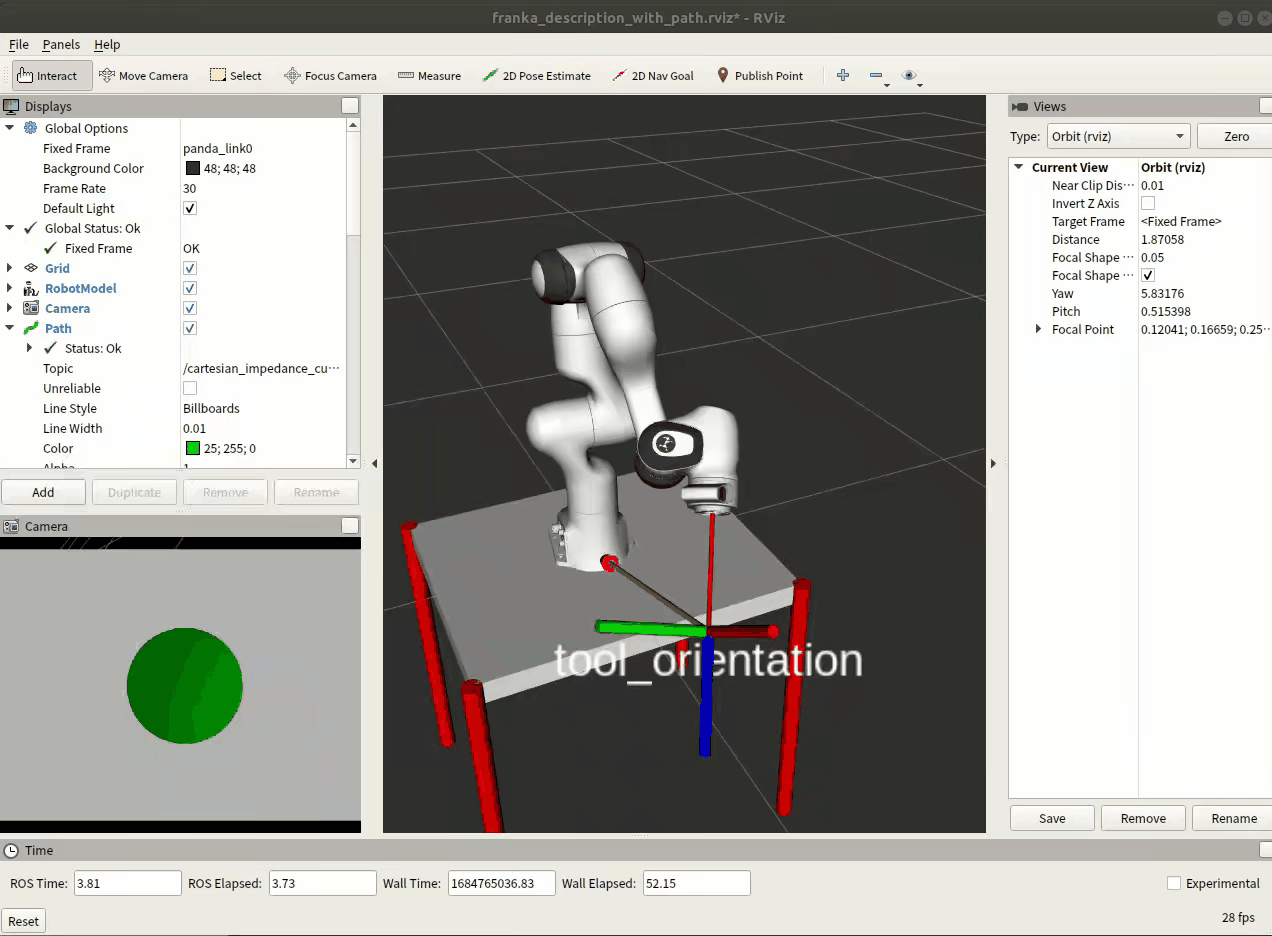Image resolution: width=1272 pixels, height=936 pixels.
Task: Enable the Unreliable checkbox
Action: [x=190, y=388]
